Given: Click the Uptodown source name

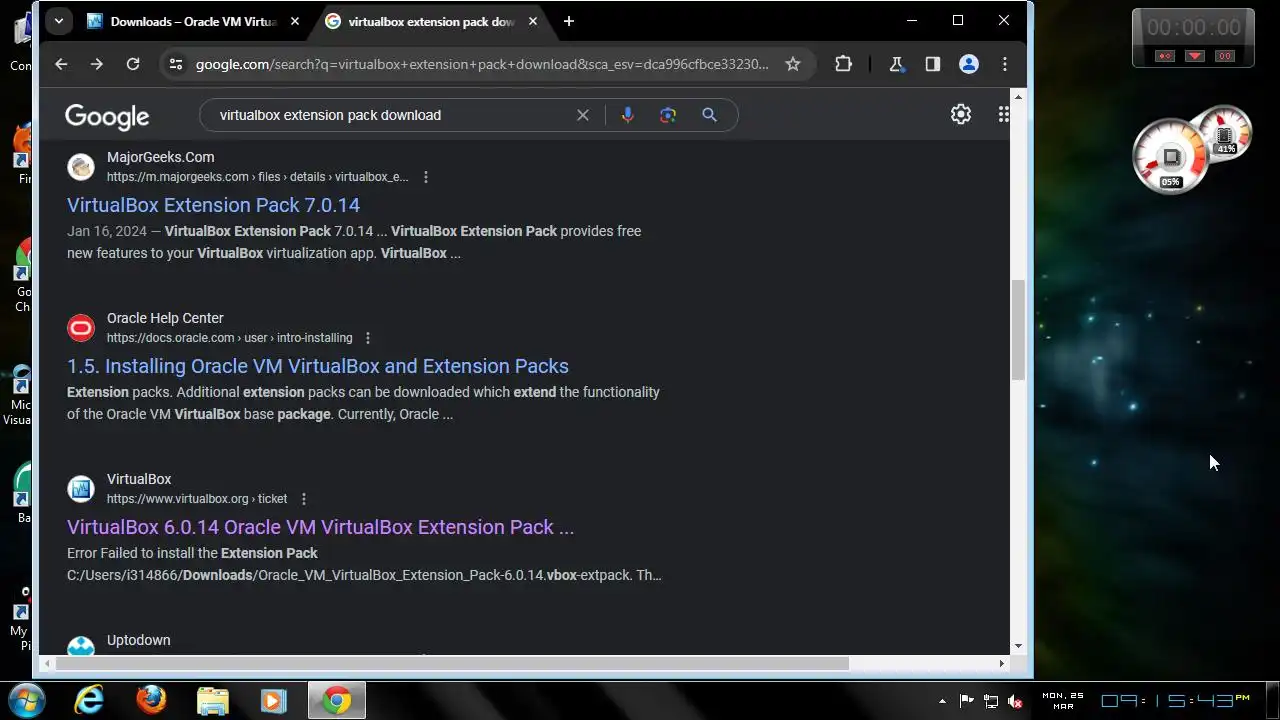Looking at the screenshot, I should coord(138,640).
